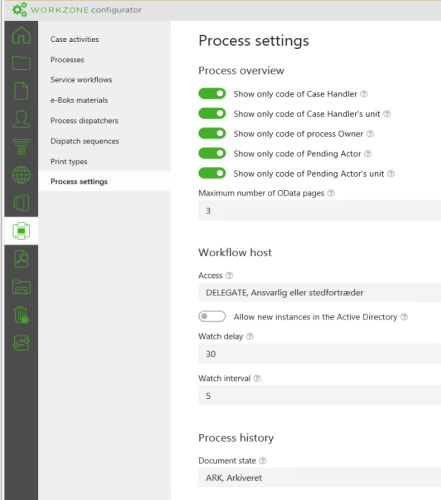This screenshot has height=500, width=441.
Task: Click the help icon next to Watch delay
Action: tap(250, 336)
